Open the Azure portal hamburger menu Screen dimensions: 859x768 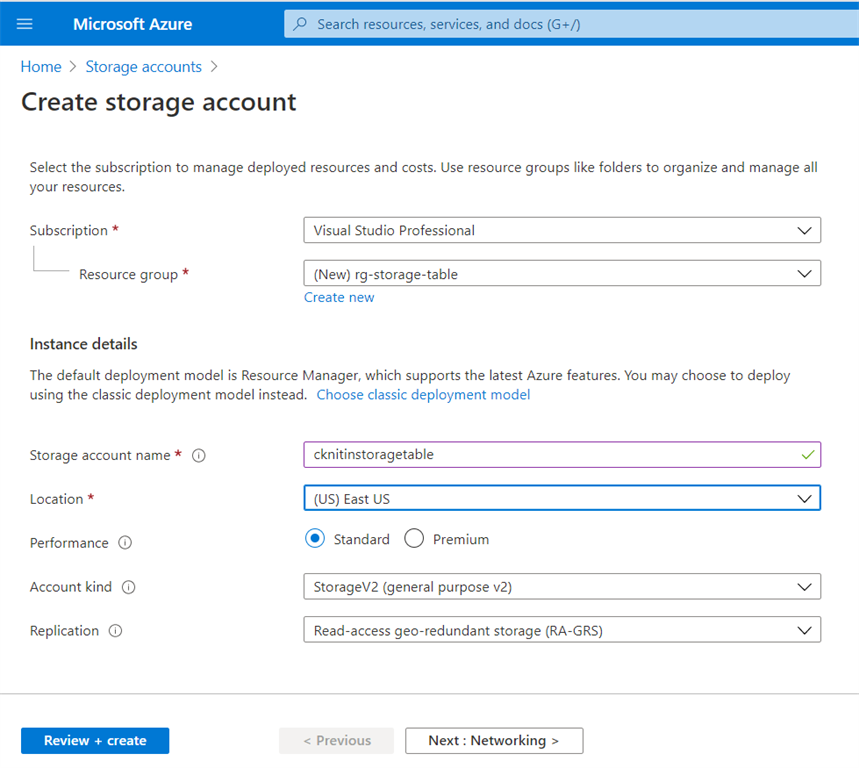[24, 24]
